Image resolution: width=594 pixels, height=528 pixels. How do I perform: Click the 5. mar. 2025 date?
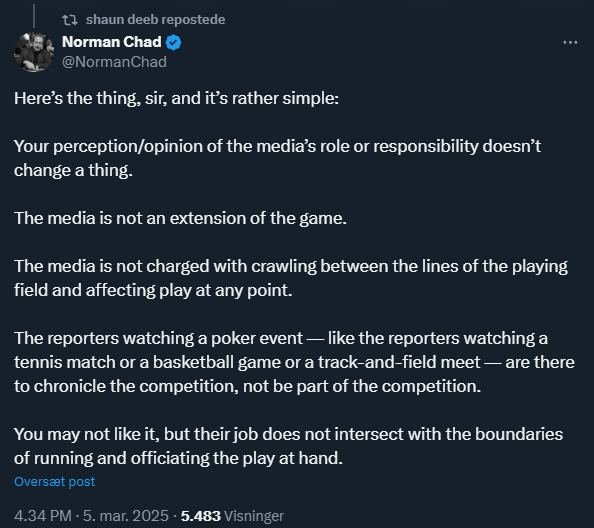(x=125, y=516)
